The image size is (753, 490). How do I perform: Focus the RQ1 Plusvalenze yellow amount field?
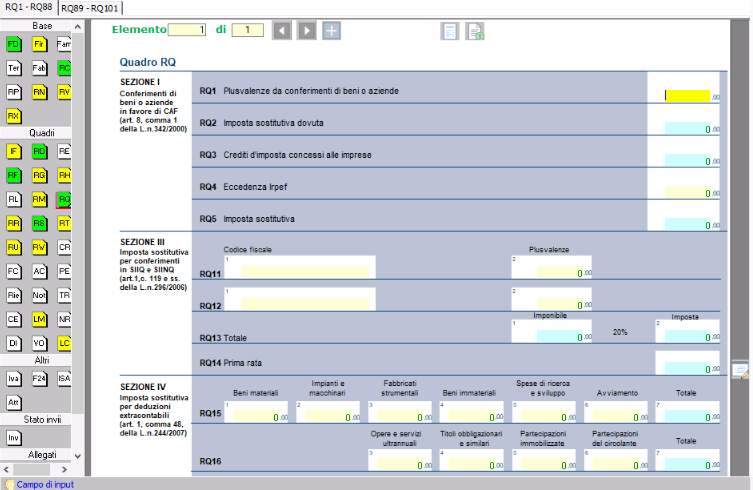(687, 96)
